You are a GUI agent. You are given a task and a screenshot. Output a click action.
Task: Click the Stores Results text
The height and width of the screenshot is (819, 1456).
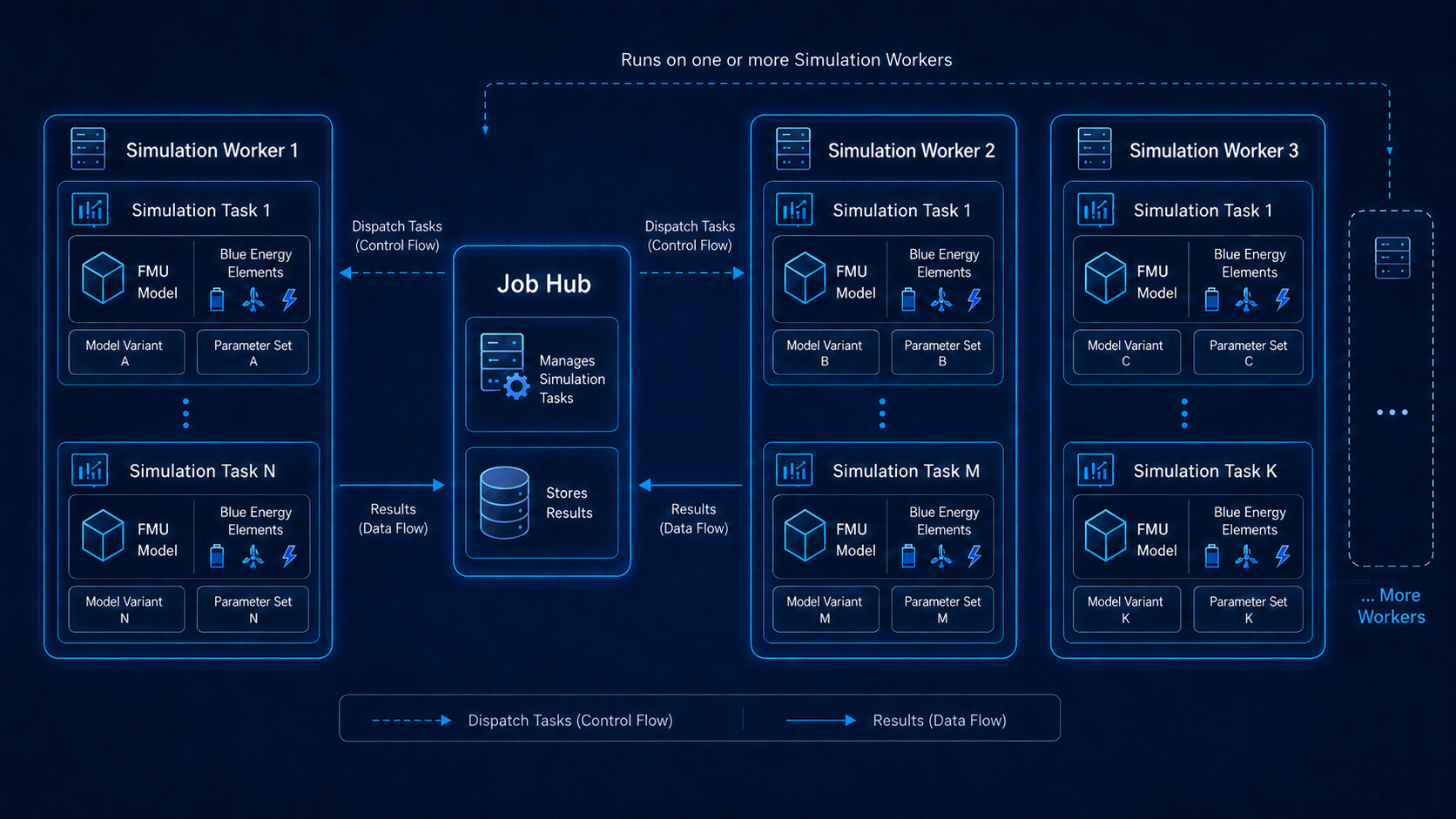click(x=569, y=503)
